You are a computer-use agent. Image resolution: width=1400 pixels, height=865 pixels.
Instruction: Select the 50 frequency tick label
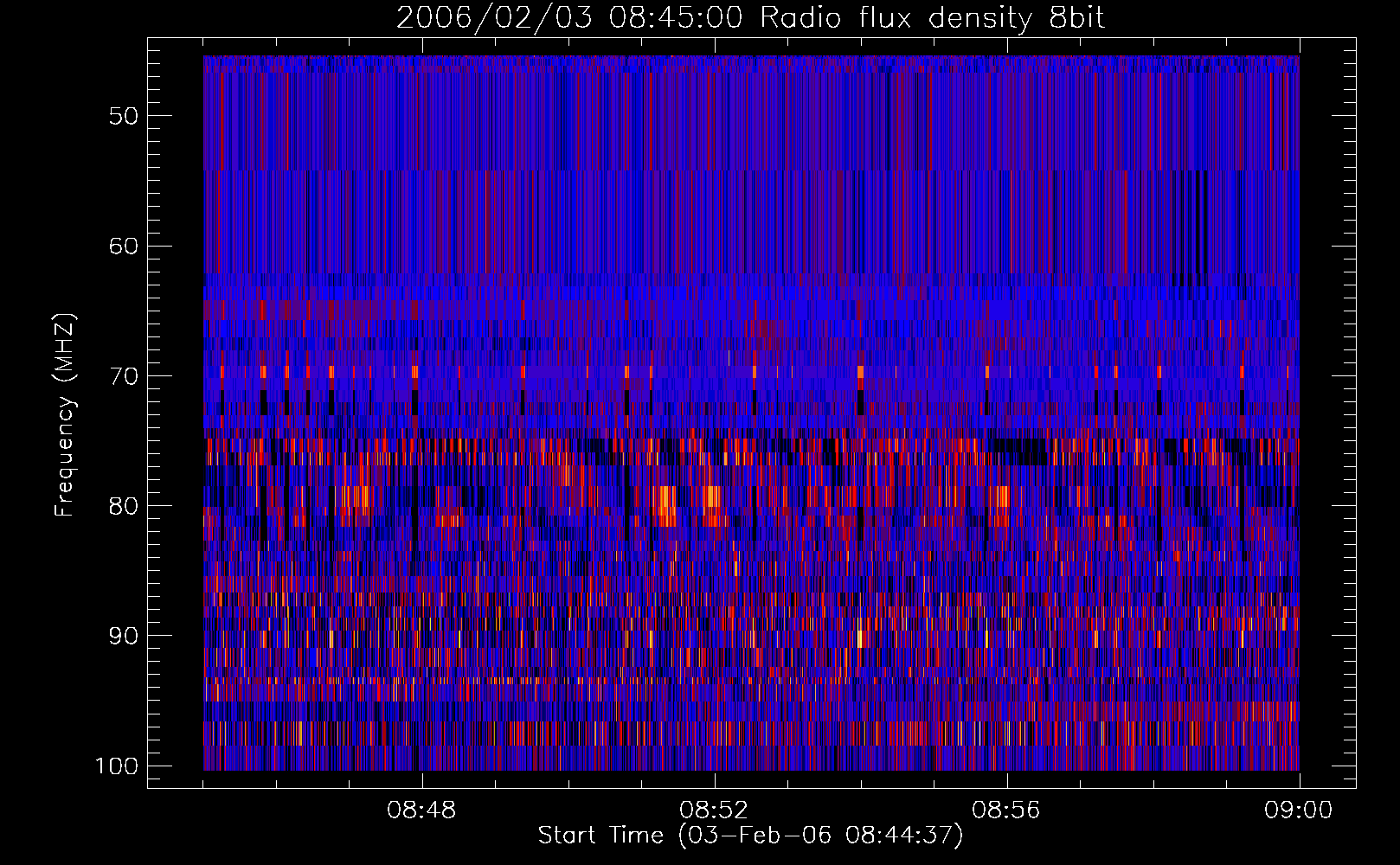click(124, 116)
